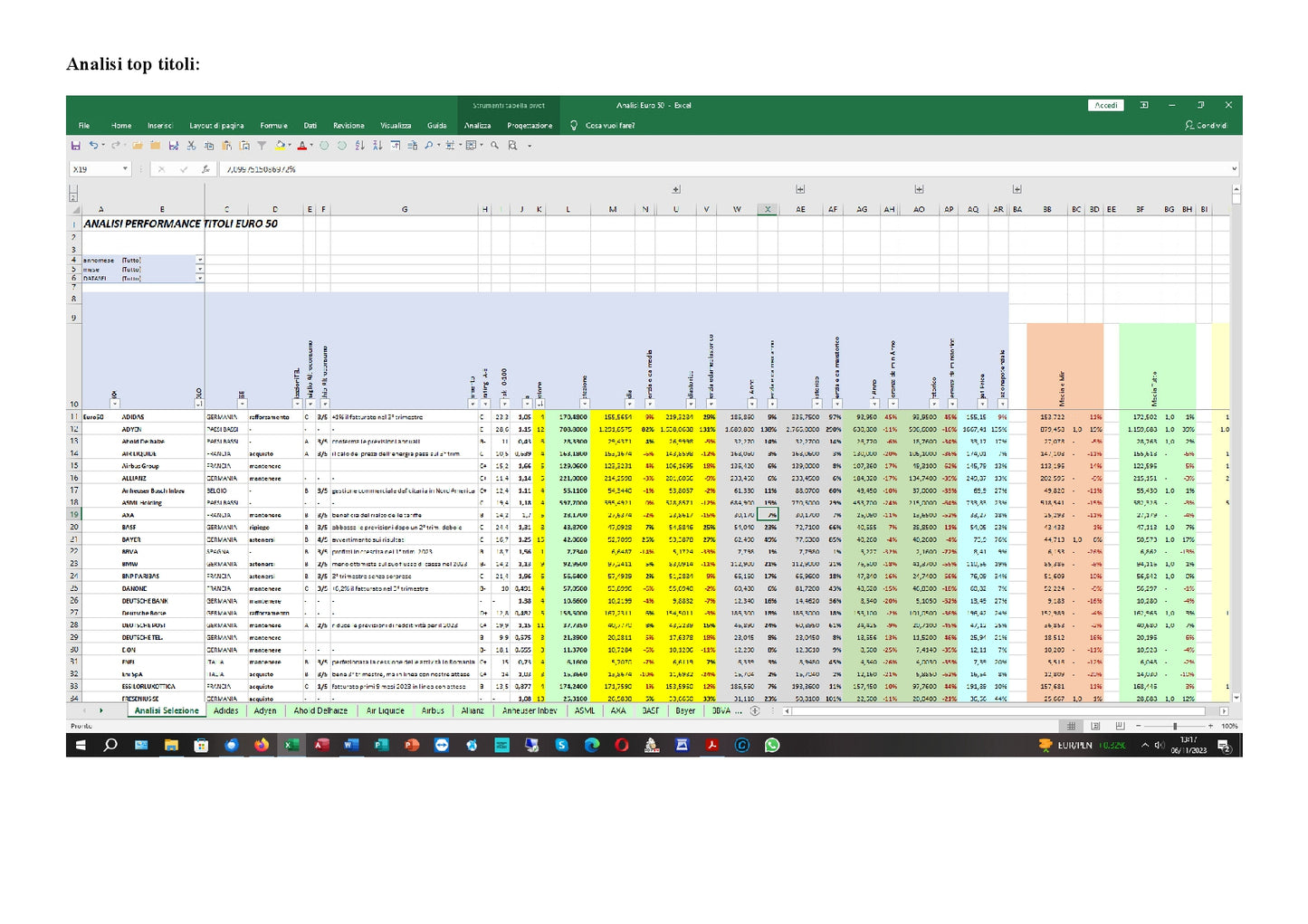Click the Sort Z to A descending icon
Viewport: 1308px width, 924px height.
pos(377,145)
